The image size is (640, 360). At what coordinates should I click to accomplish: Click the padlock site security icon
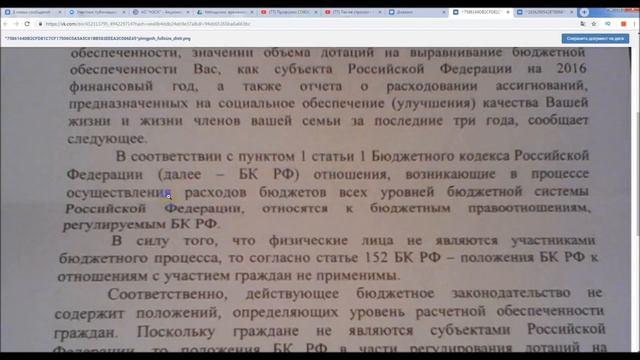pos(40,24)
